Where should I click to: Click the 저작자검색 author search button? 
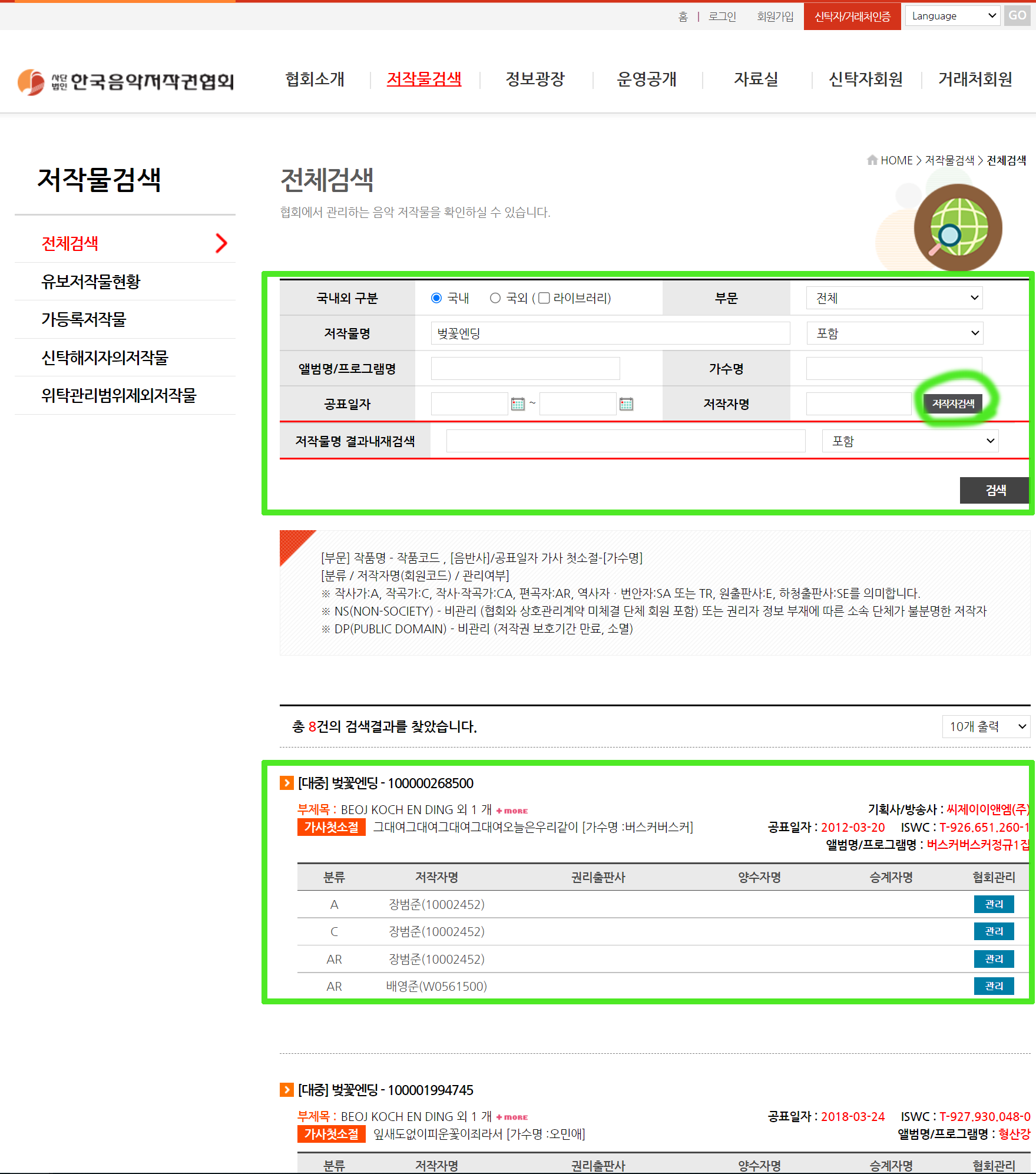954,404
